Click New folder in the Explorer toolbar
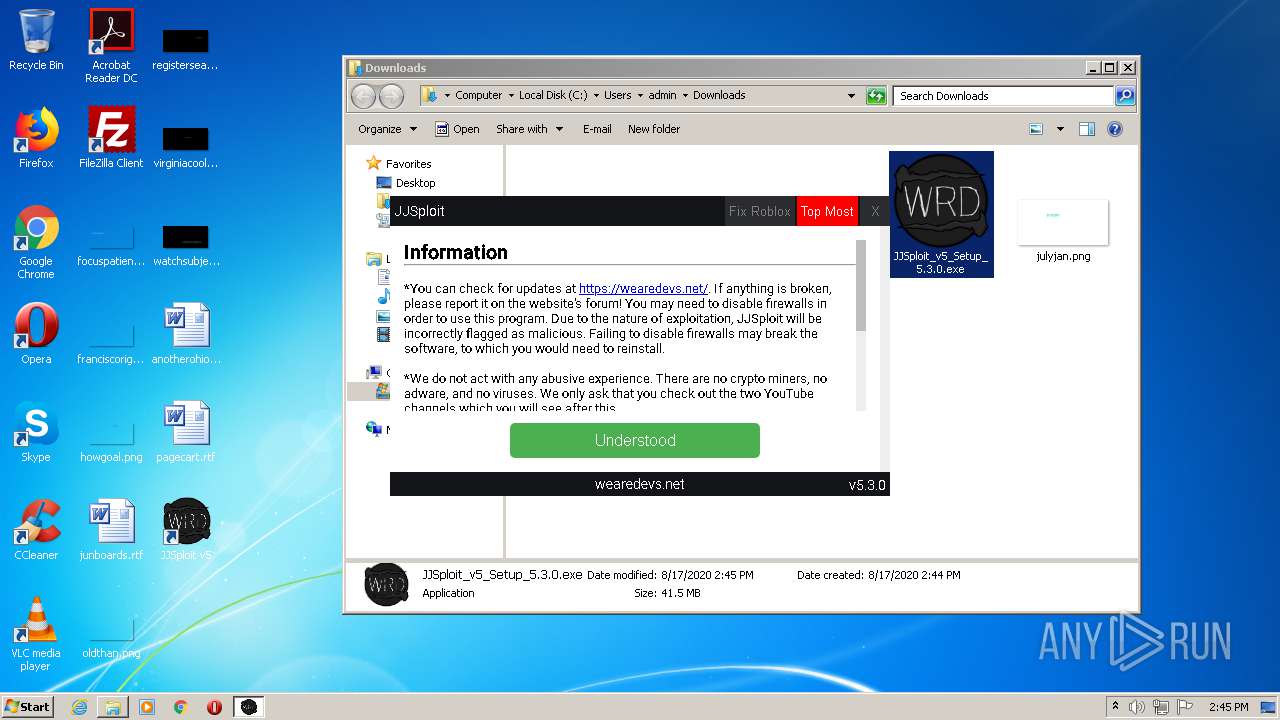The width and height of the screenshot is (1280, 720). tap(654, 129)
